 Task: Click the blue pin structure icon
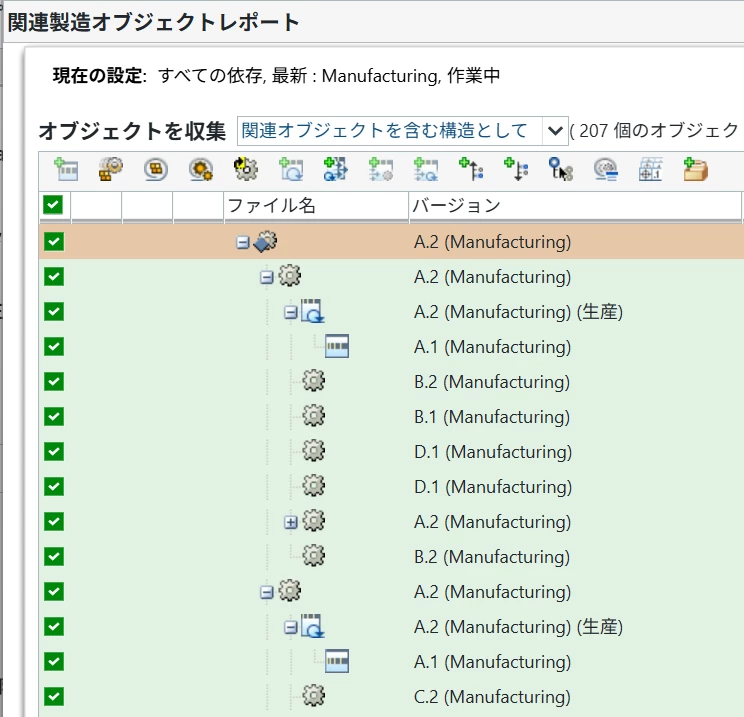click(560, 169)
